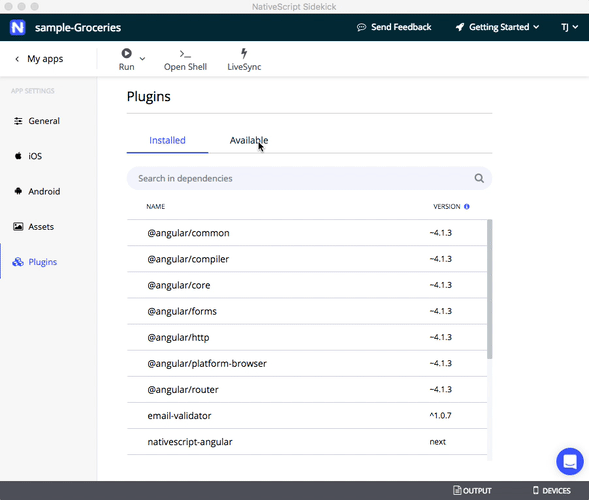
Task: Click the Android robot icon
Action: pos(18,191)
